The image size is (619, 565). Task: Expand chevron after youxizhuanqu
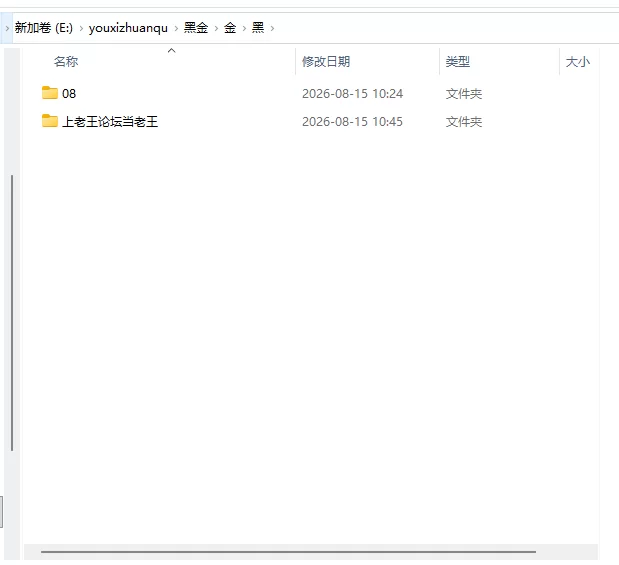click(x=176, y=28)
